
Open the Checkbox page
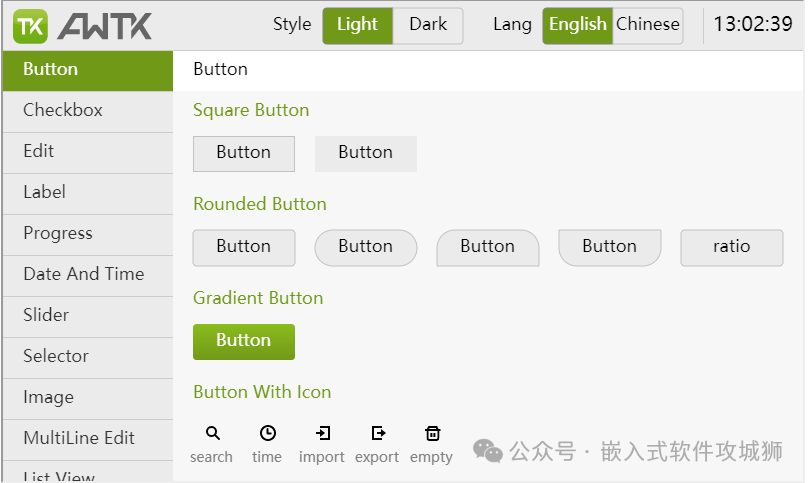click(88, 111)
